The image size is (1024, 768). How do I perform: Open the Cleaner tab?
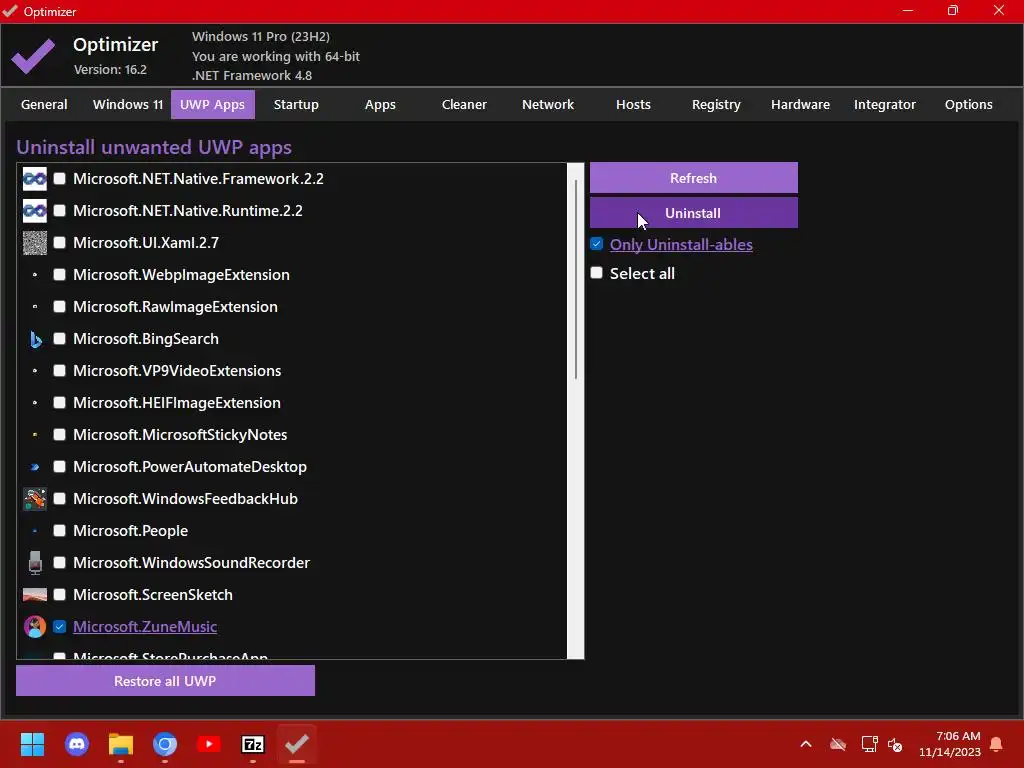tap(464, 104)
